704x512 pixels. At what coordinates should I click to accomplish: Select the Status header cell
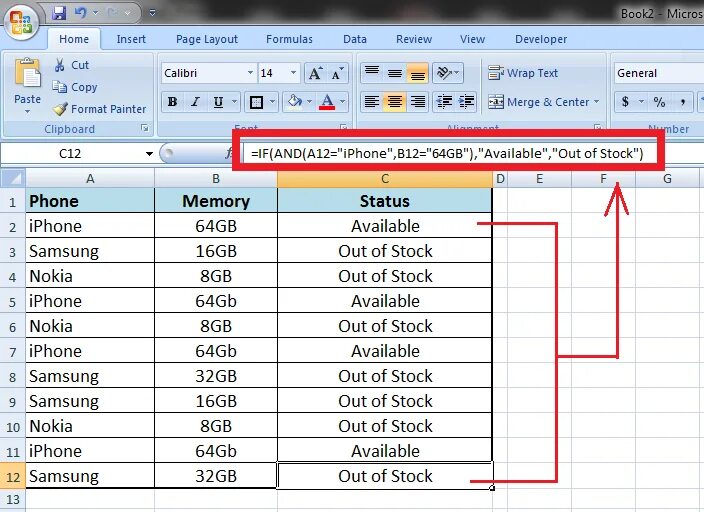385,201
